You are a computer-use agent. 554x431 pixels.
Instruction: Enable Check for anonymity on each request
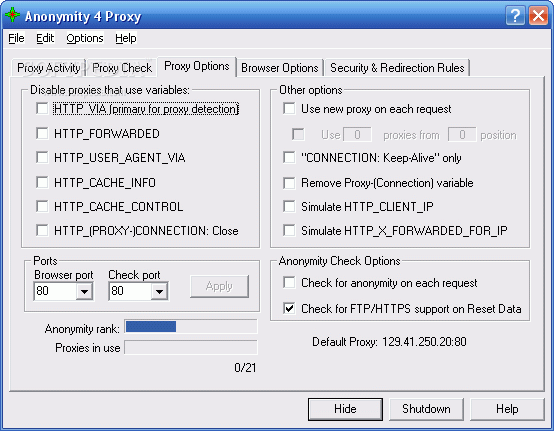[x=289, y=283]
